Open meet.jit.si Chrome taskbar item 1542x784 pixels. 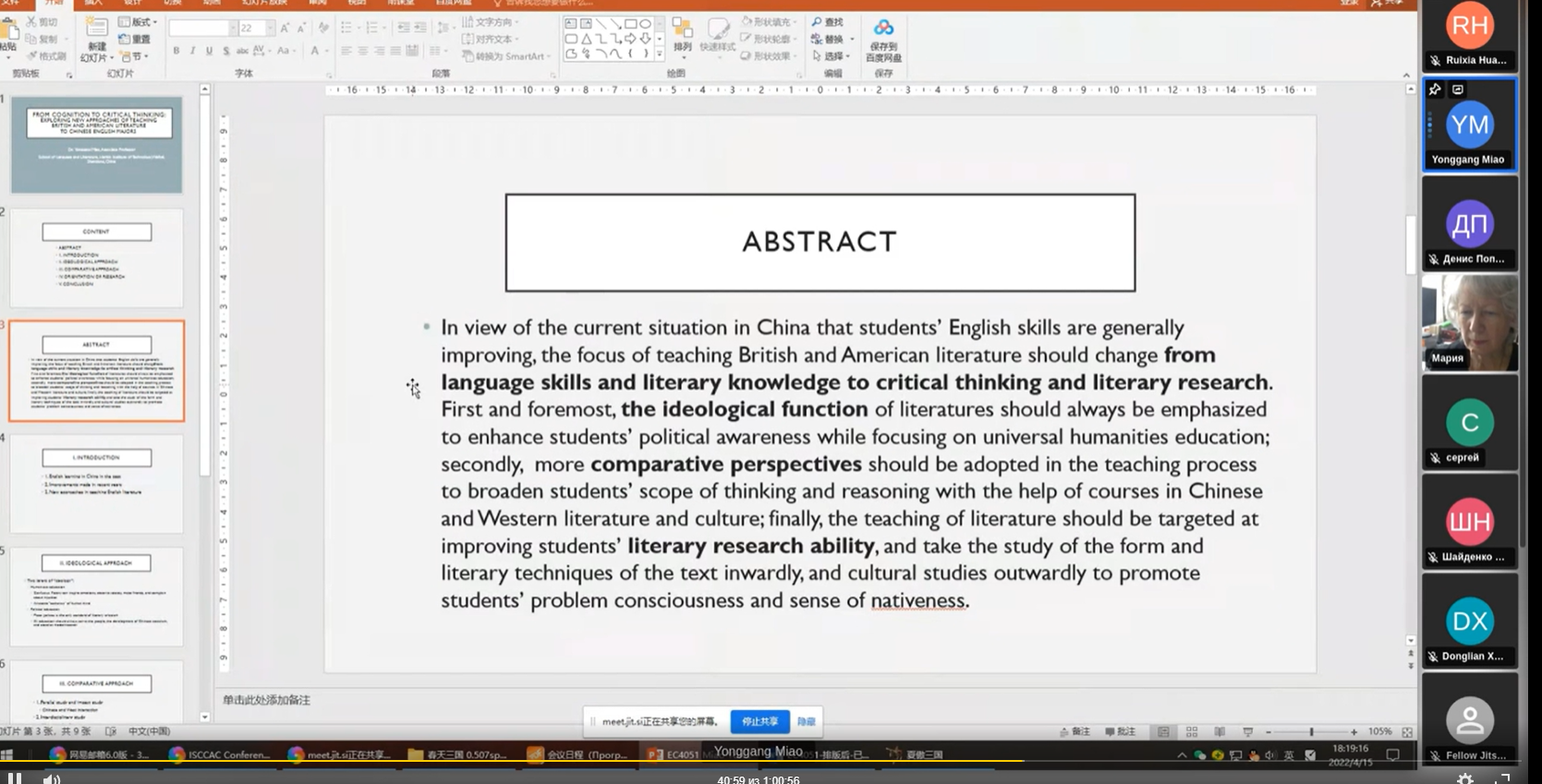tap(340, 754)
